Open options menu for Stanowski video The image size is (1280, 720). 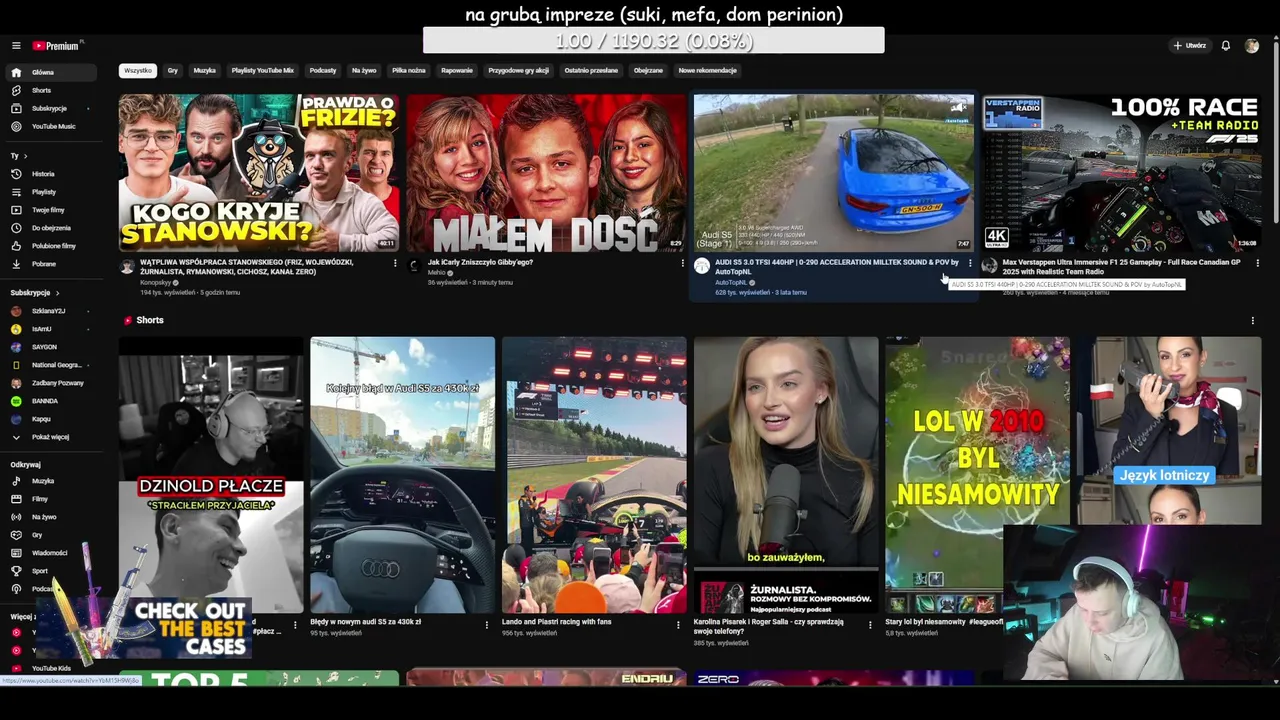[x=395, y=263]
